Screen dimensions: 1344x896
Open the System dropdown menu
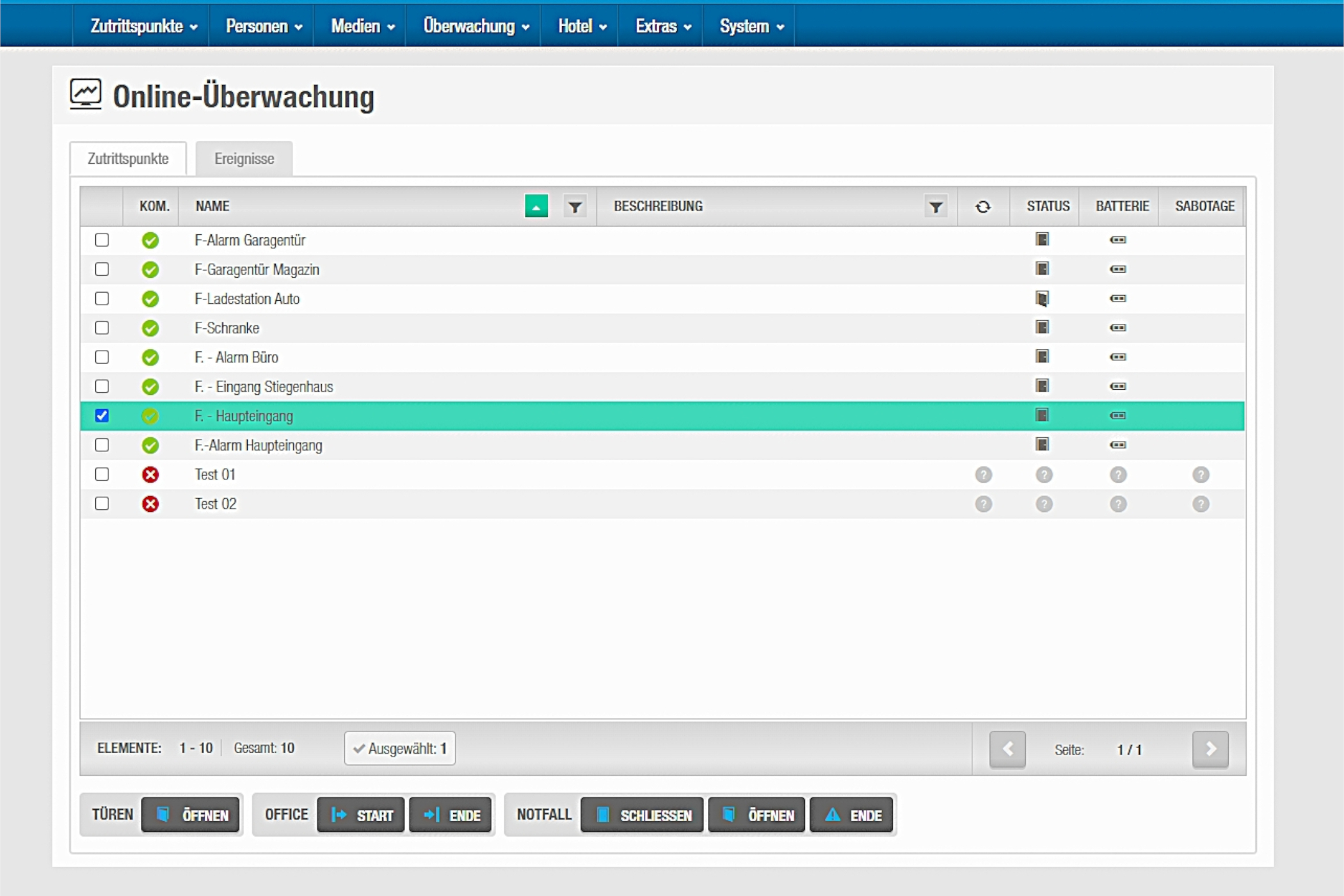(751, 26)
